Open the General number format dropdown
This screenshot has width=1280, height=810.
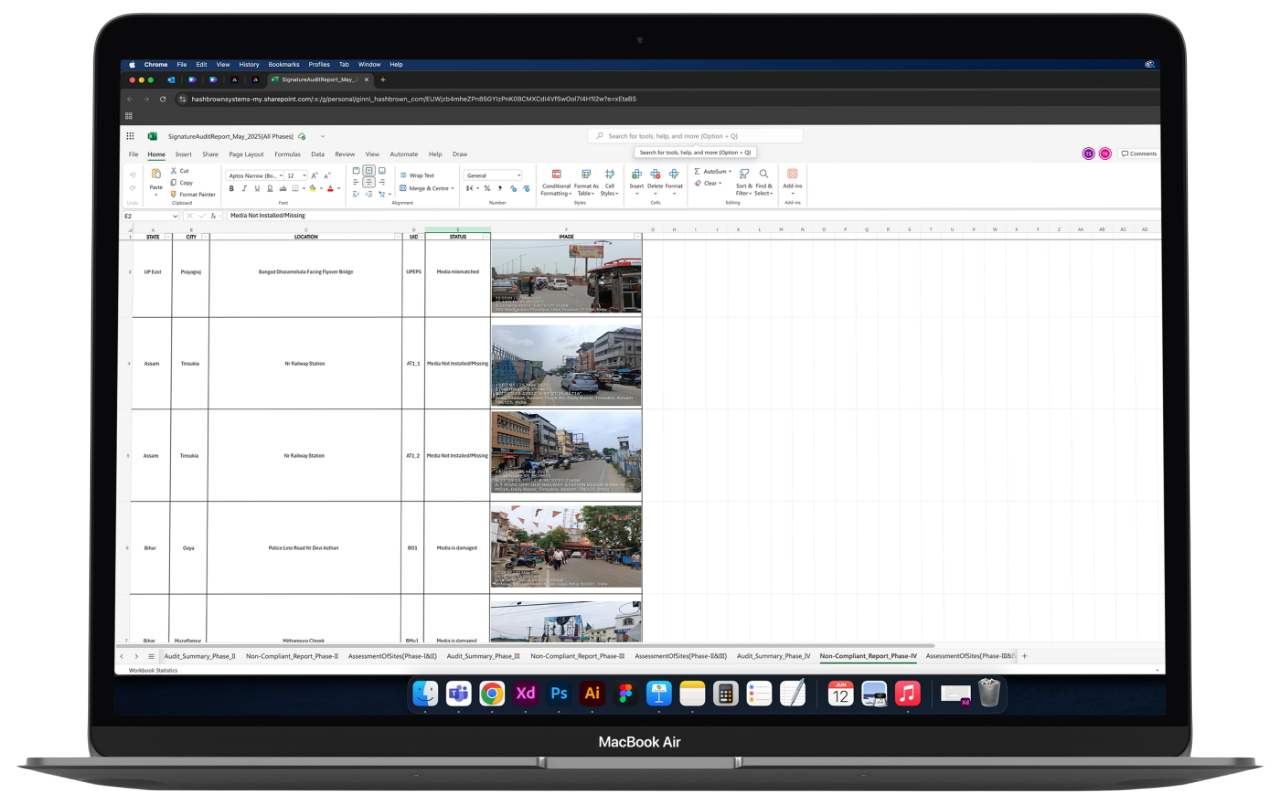[517, 176]
